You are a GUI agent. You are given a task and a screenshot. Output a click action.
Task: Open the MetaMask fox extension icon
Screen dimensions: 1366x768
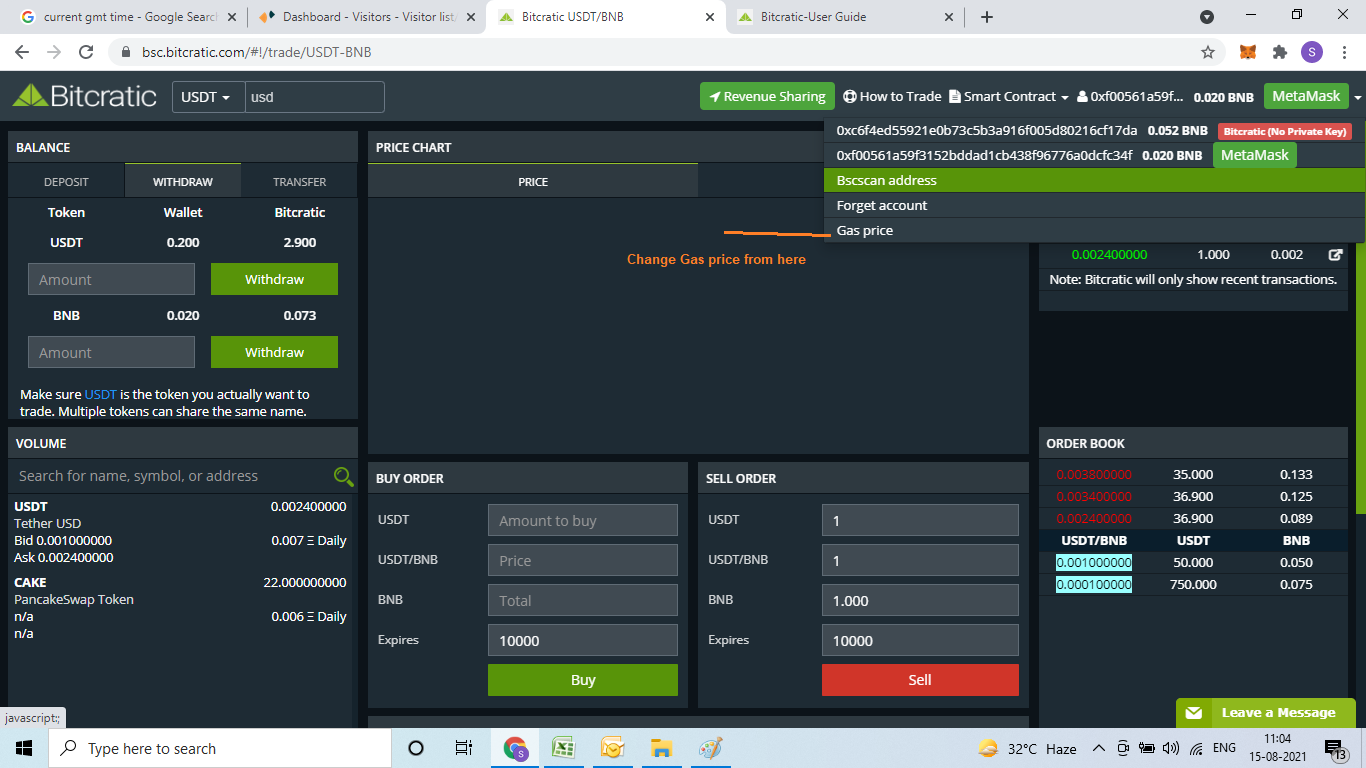[1248, 52]
